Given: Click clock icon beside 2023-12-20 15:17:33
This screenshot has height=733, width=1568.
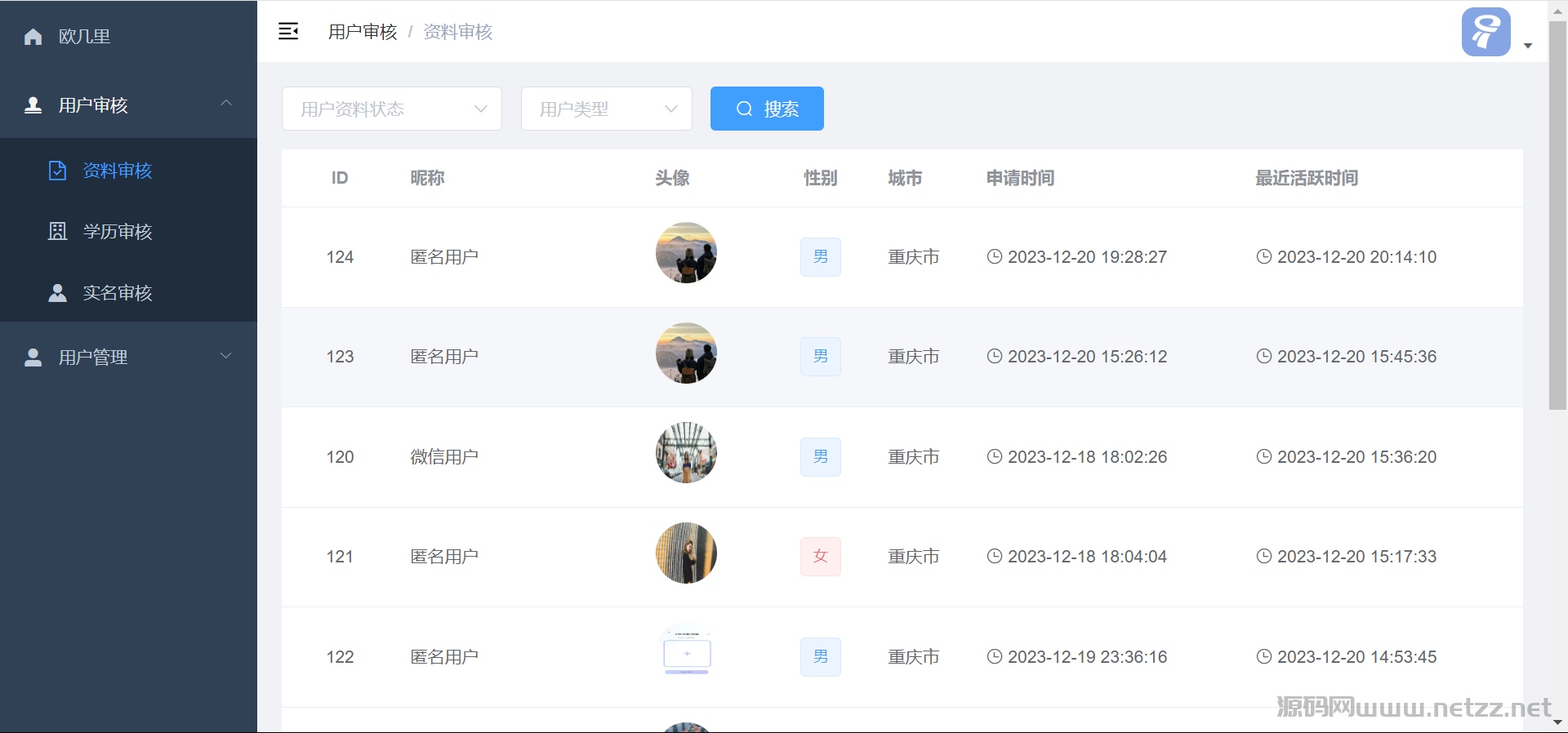Looking at the screenshot, I should [1263, 556].
